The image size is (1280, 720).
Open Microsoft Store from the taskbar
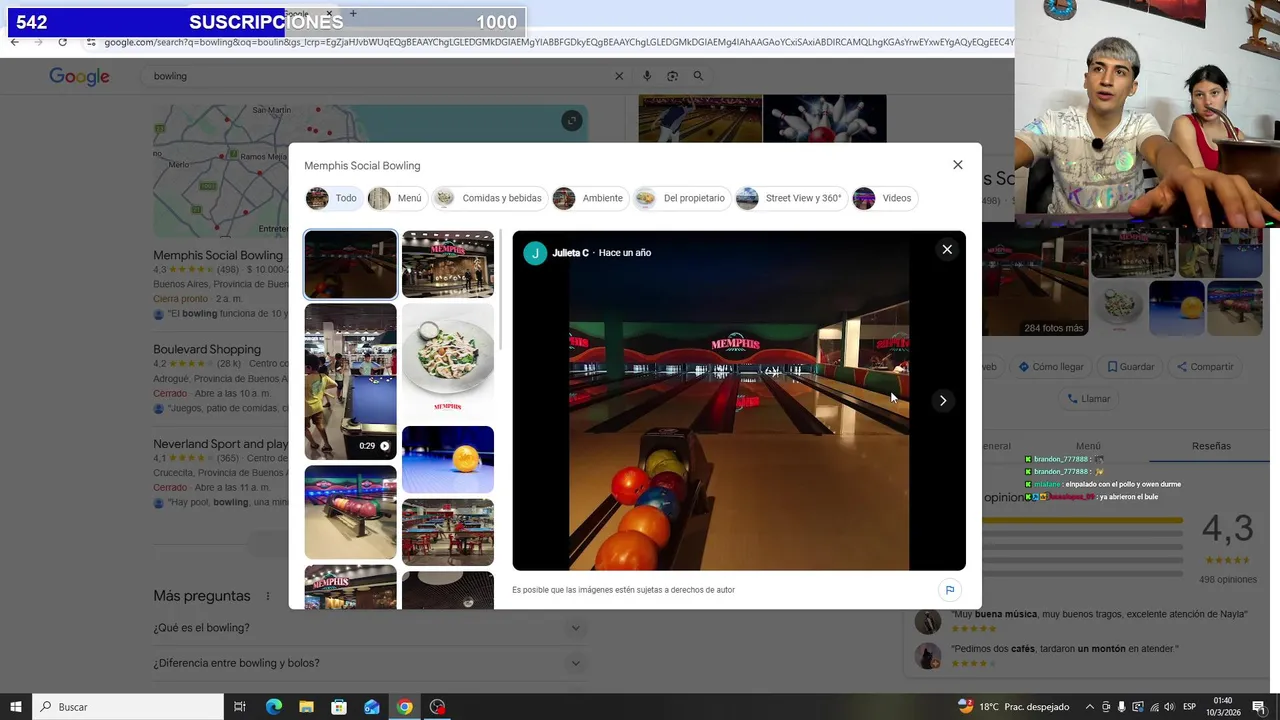coord(339,707)
